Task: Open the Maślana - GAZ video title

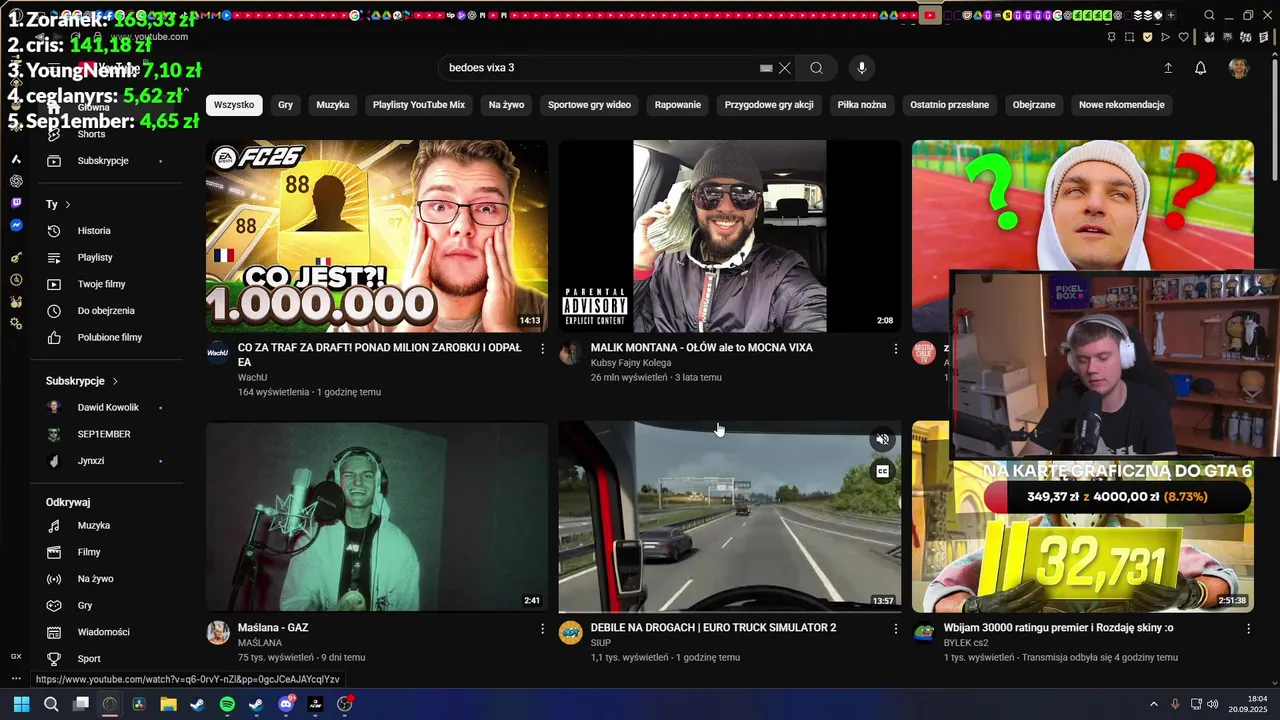Action: click(273, 628)
